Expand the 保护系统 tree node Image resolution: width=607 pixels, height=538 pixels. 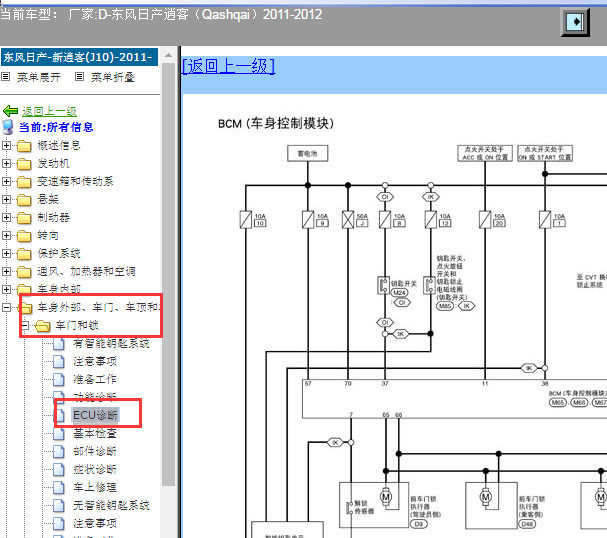[x=6, y=254]
